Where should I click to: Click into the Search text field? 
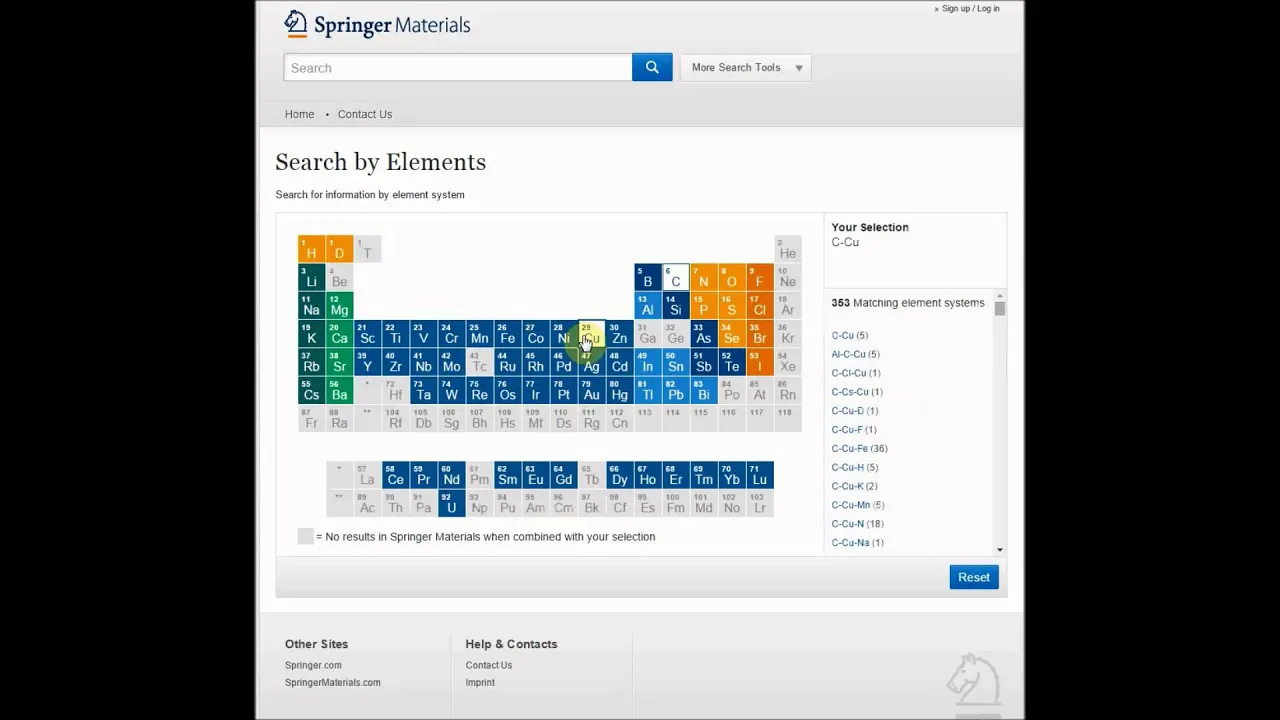click(x=458, y=67)
